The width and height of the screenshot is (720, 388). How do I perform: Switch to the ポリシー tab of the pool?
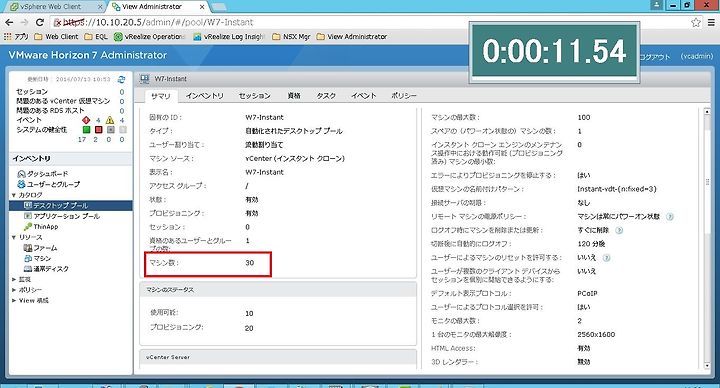(404, 96)
